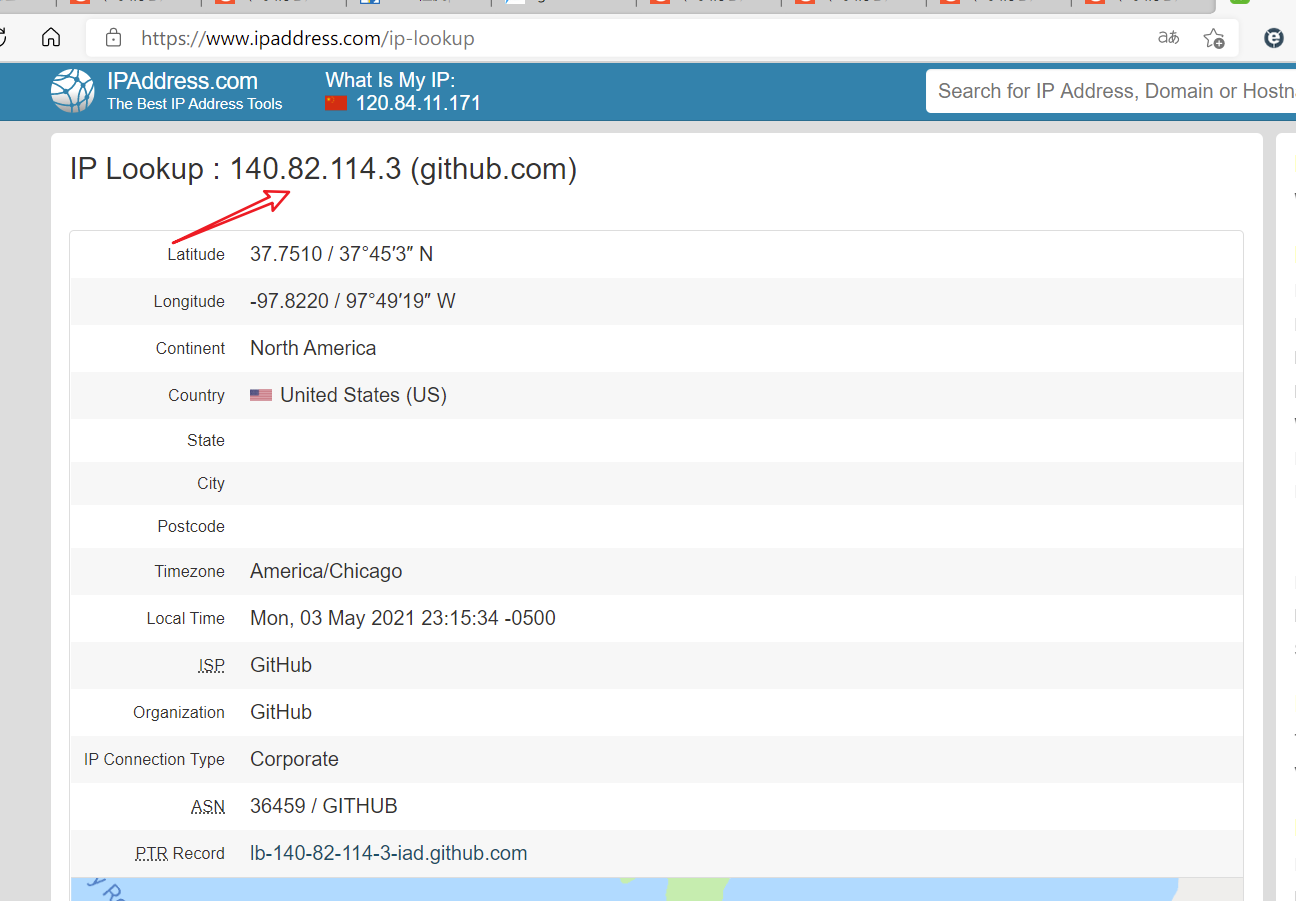1296x901 pixels.
Task: Select longitude value -97.8220 / 97°49′19″ W
Action: (352, 301)
